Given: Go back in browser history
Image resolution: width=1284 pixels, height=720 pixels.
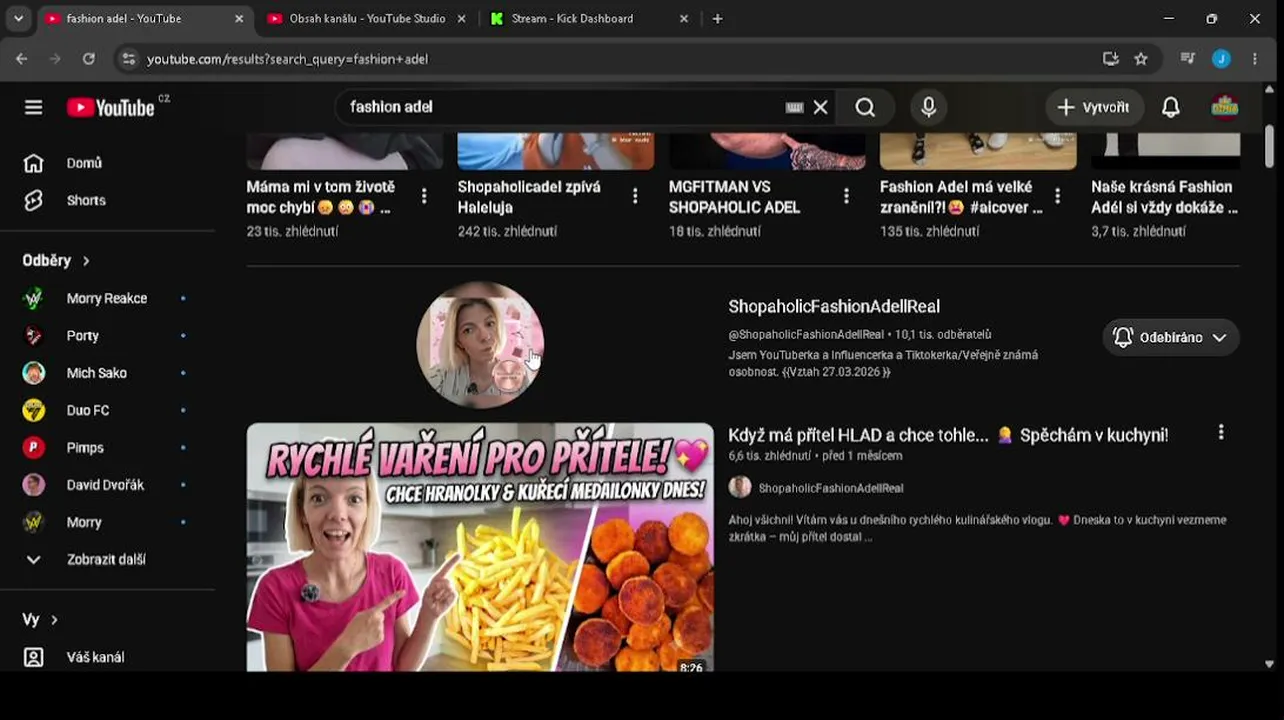Looking at the screenshot, I should pos(22,59).
